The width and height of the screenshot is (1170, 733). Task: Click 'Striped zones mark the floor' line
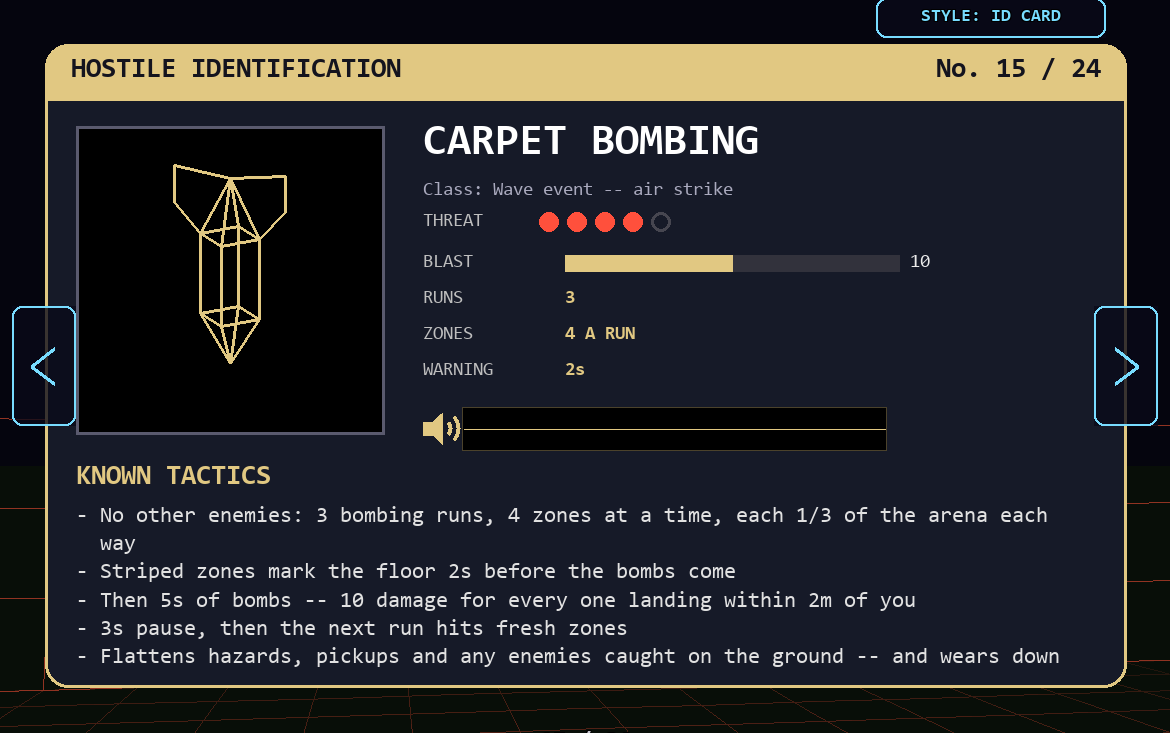tap(407, 571)
